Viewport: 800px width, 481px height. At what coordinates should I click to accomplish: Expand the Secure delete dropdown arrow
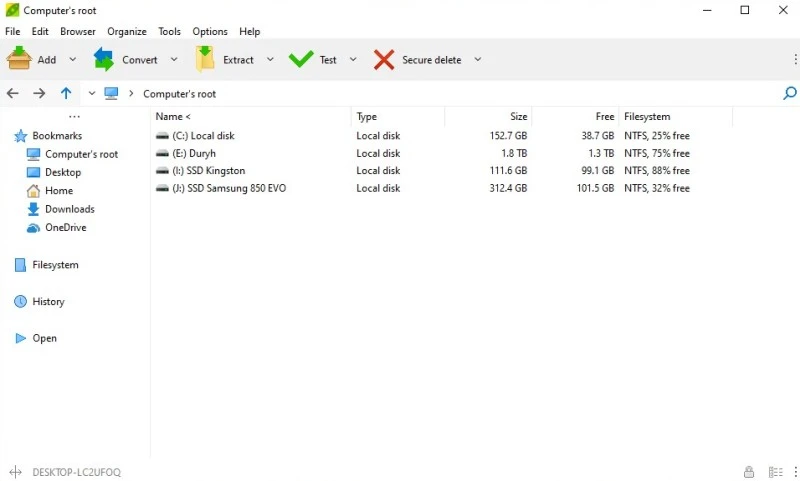pos(477,60)
